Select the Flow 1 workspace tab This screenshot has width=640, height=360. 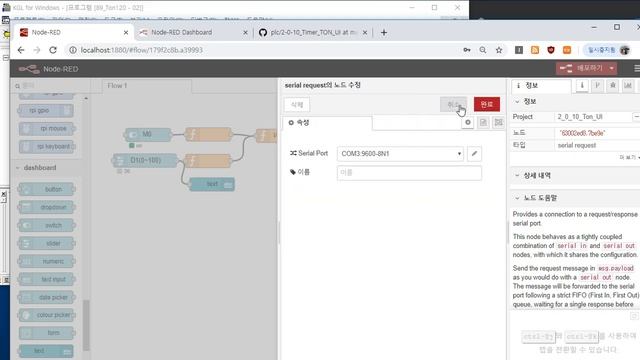[147, 86]
